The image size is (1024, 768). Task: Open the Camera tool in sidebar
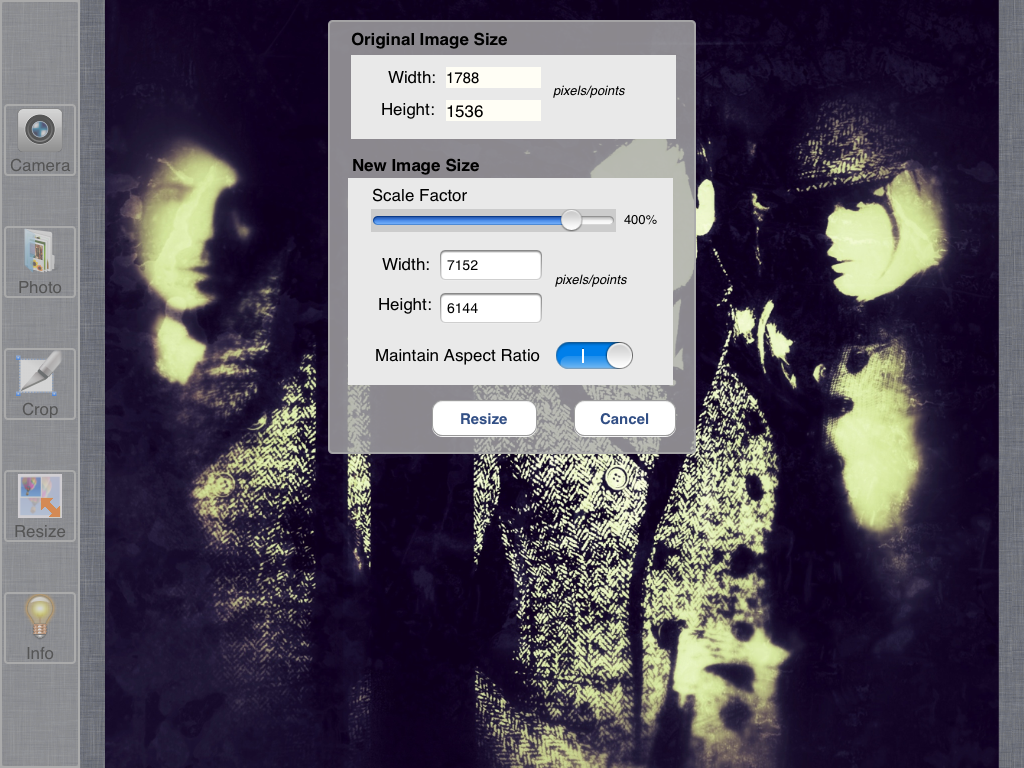pos(40,140)
